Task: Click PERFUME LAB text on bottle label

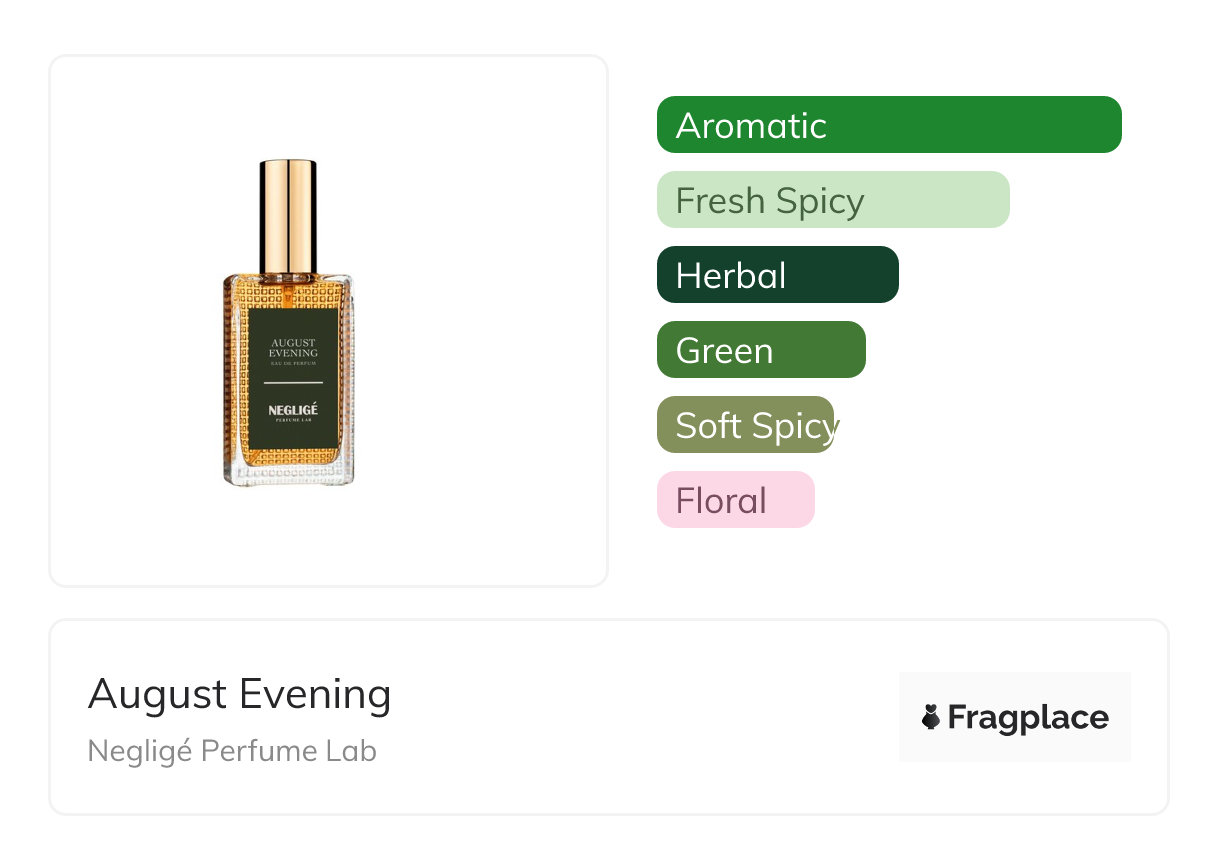Action: coord(293,421)
